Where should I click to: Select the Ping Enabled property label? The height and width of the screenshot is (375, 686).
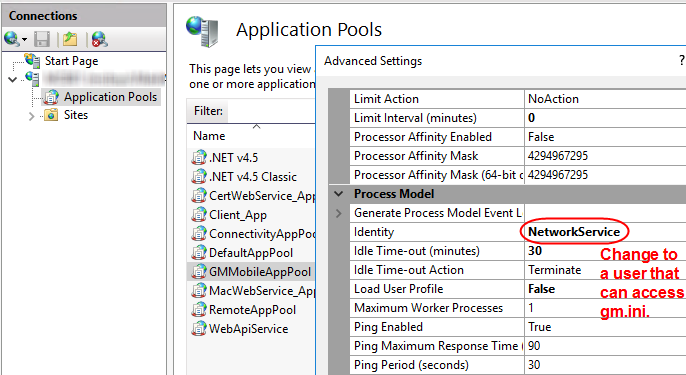click(x=388, y=327)
